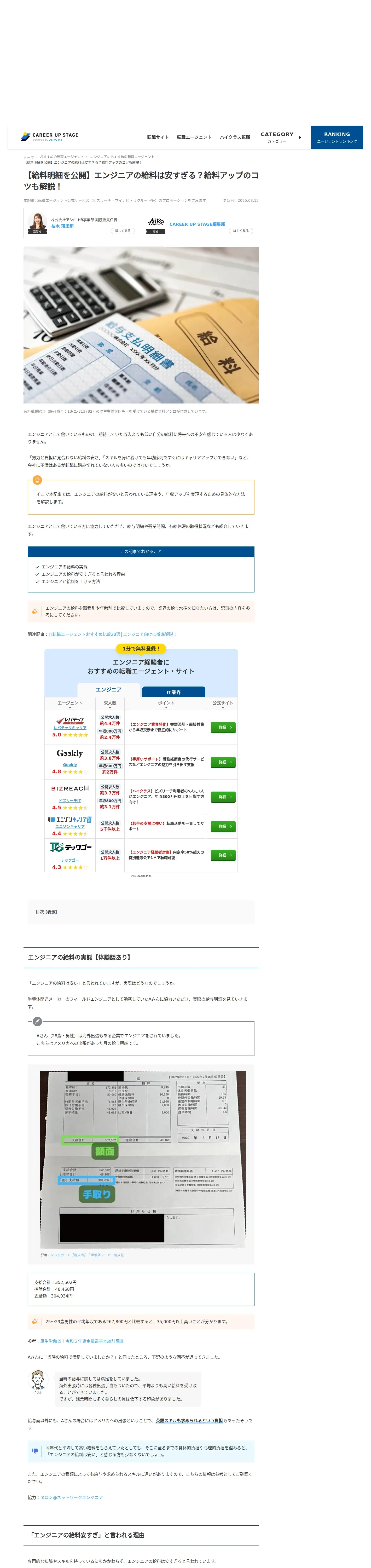The image size is (371, 1568).
Task: Click the ユニゾンキャリア logo
Action: point(70,819)
